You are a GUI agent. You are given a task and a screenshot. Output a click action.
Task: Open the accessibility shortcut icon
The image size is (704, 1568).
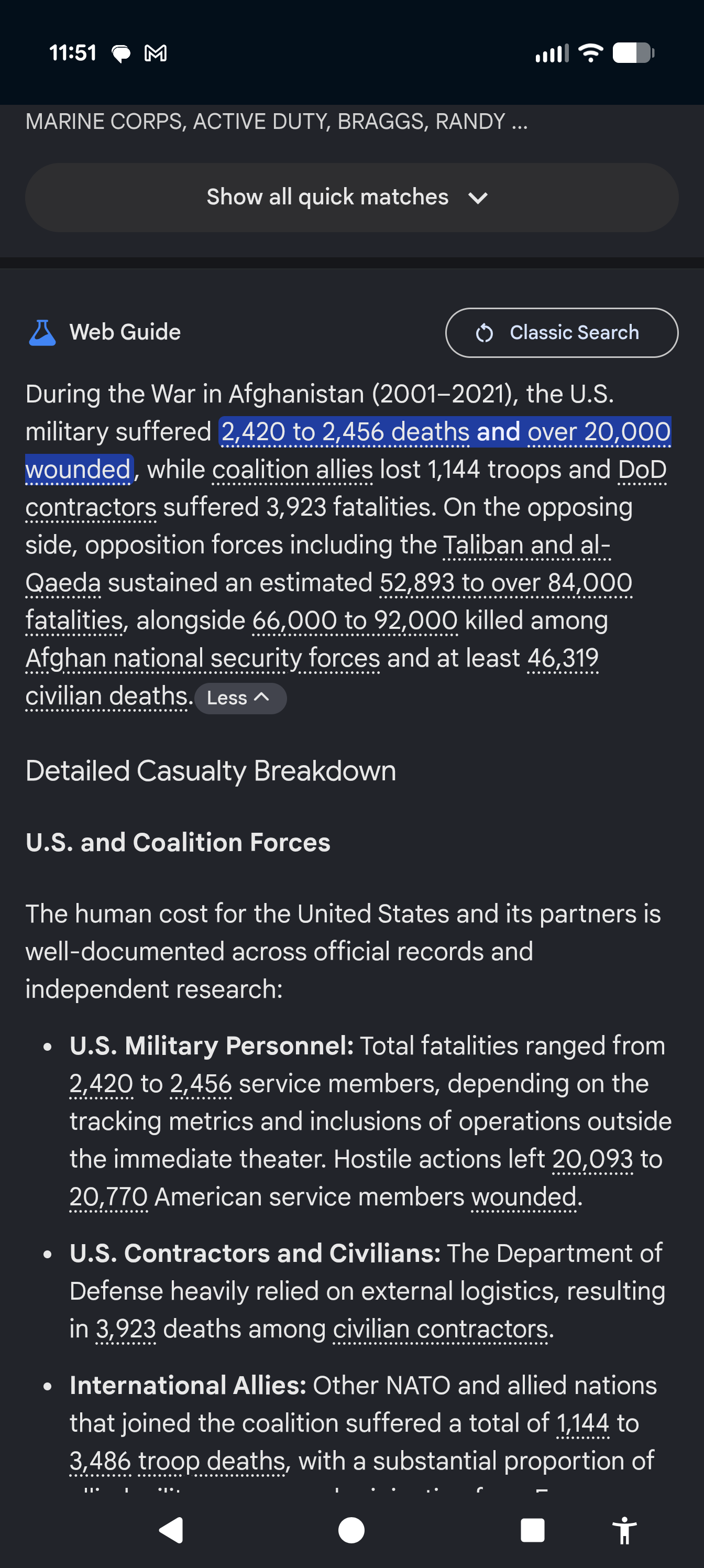[x=624, y=1530]
